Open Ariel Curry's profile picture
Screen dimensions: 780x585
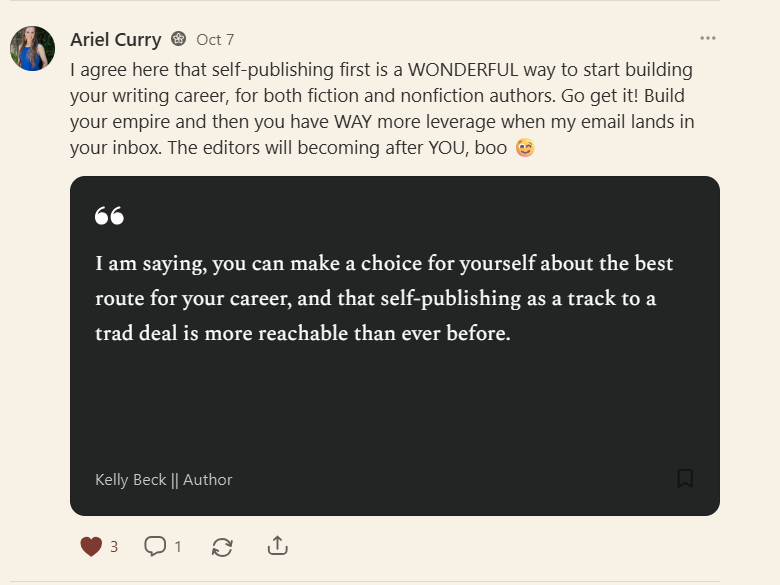pos(32,49)
